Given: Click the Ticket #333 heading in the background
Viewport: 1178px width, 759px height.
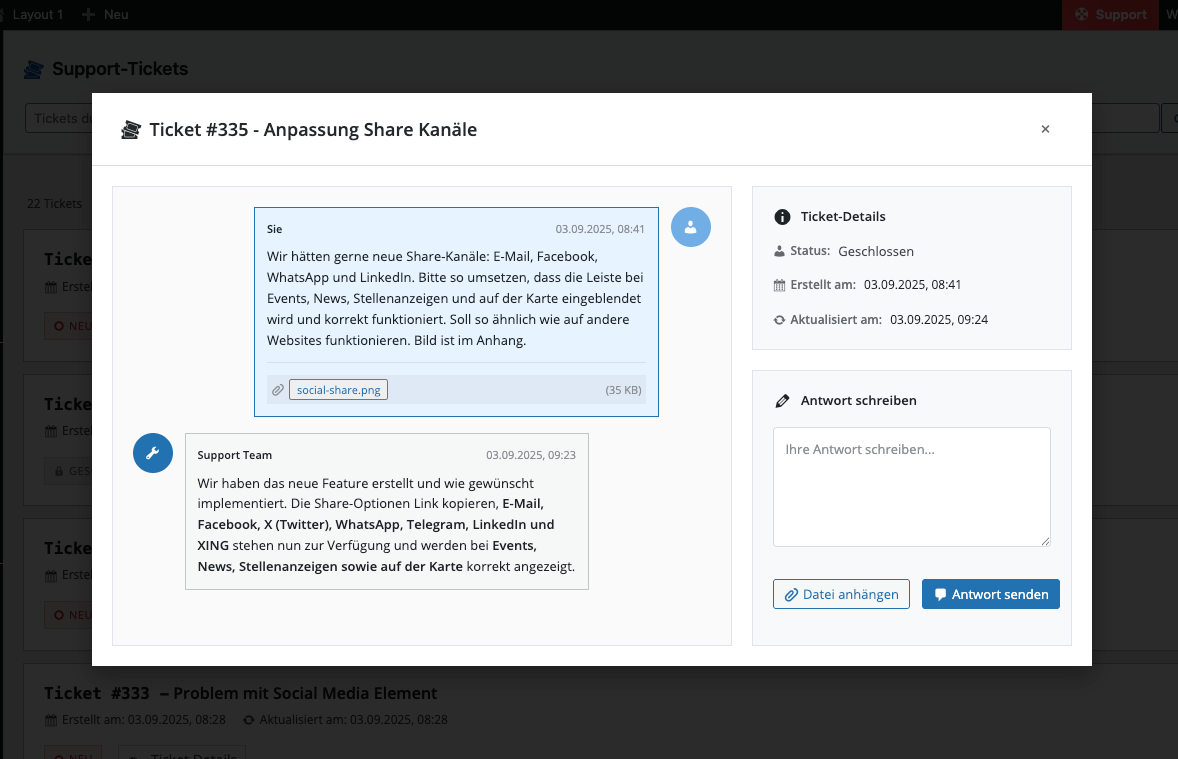Looking at the screenshot, I should 240,693.
